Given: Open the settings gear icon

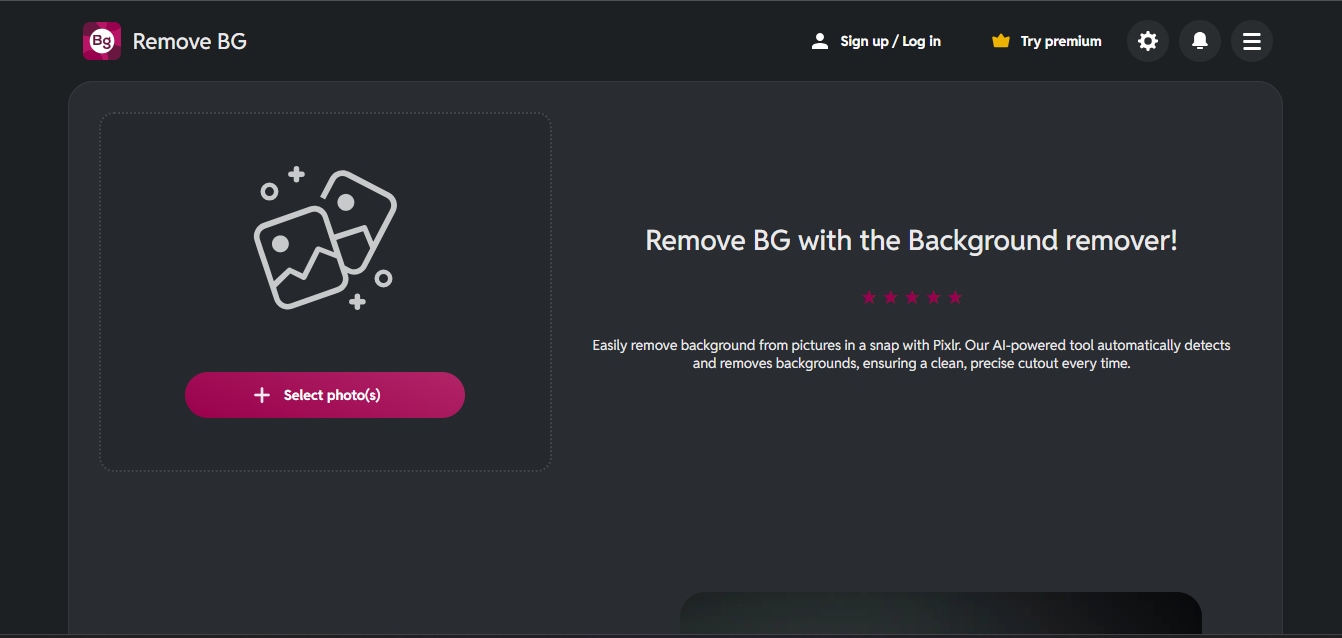Looking at the screenshot, I should pos(1148,41).
